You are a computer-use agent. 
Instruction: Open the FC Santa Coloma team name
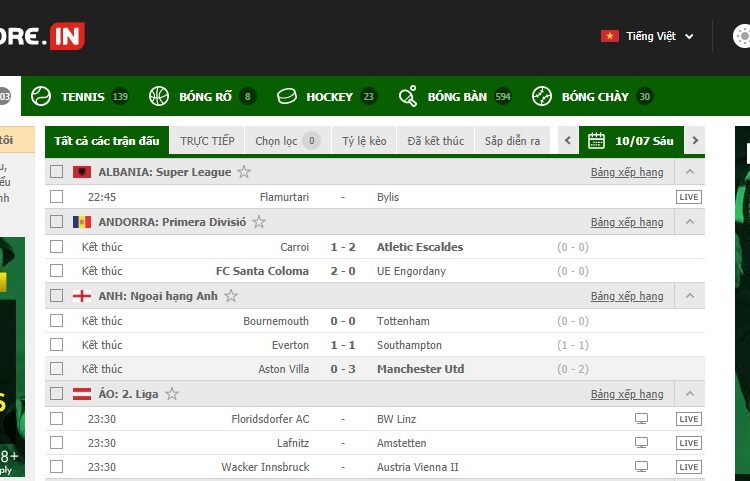pos(262,271)
